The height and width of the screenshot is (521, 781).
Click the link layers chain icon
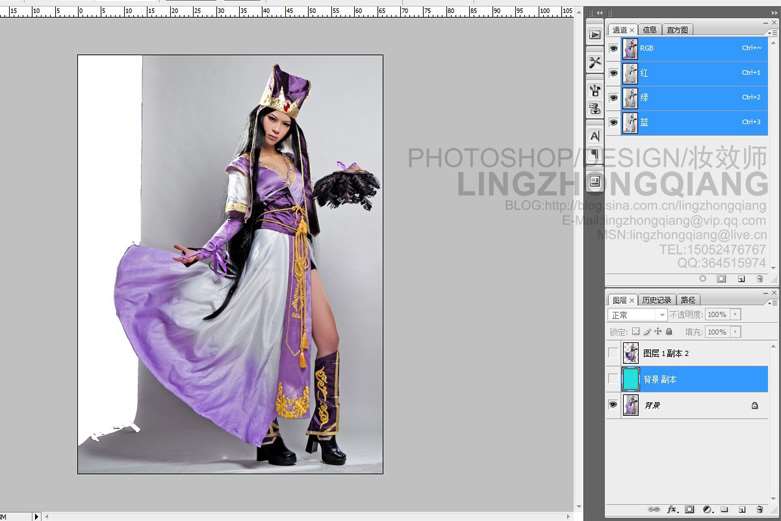click(654, 510)
